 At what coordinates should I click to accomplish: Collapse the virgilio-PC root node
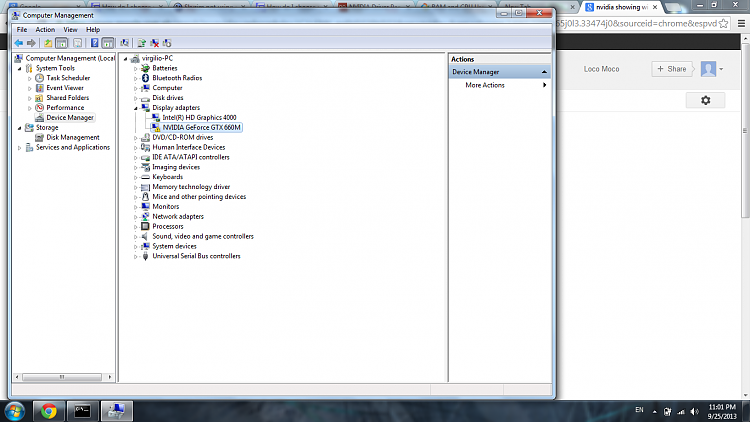pyautogui.click(x=125, y=58)
